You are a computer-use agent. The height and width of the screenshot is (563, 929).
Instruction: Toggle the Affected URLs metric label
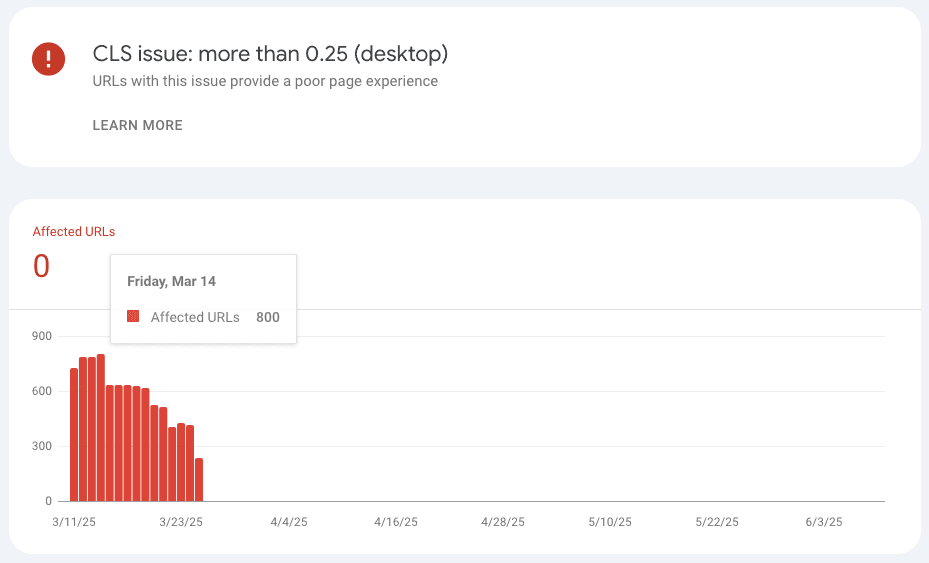tap(74, 231)
